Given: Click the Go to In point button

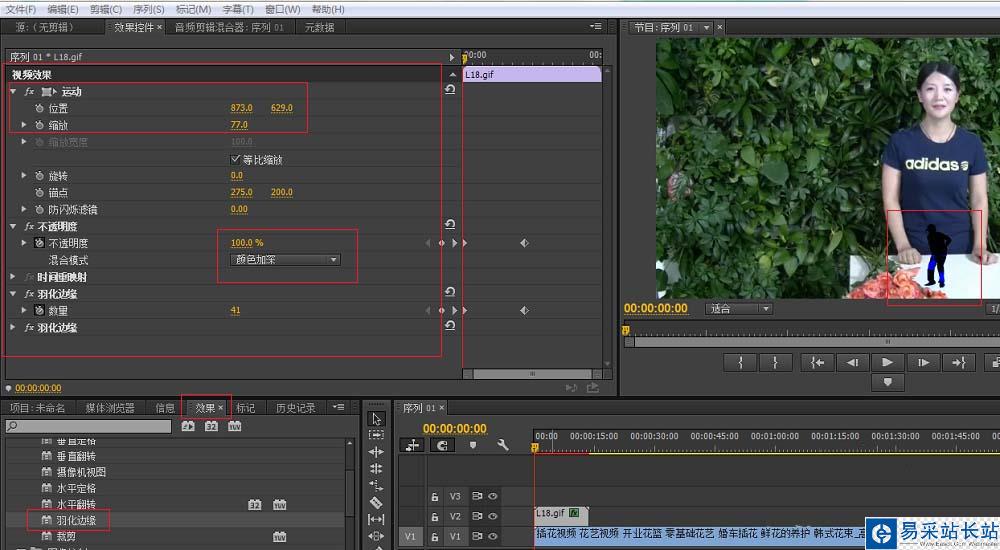Looking at the screenshot, I should coord(818,362).
